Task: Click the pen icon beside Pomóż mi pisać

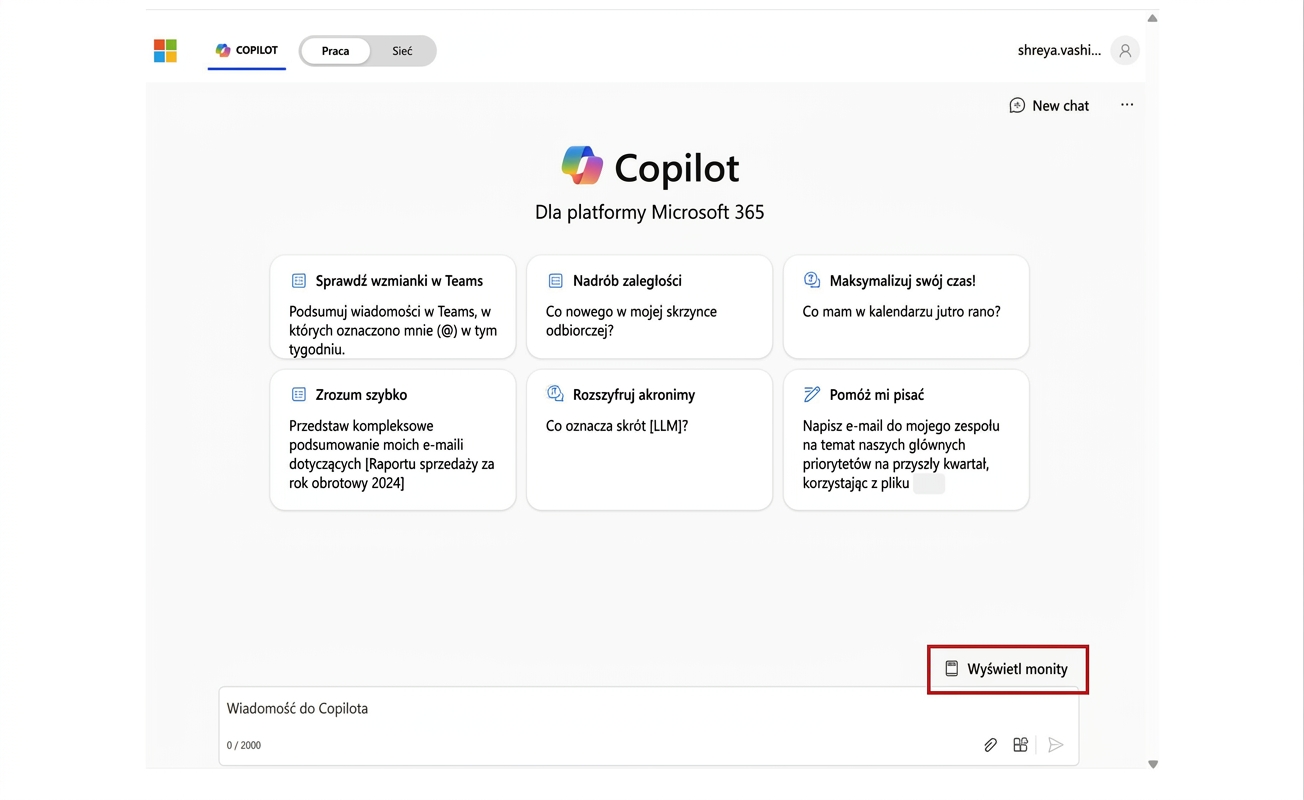Action: 812,395
